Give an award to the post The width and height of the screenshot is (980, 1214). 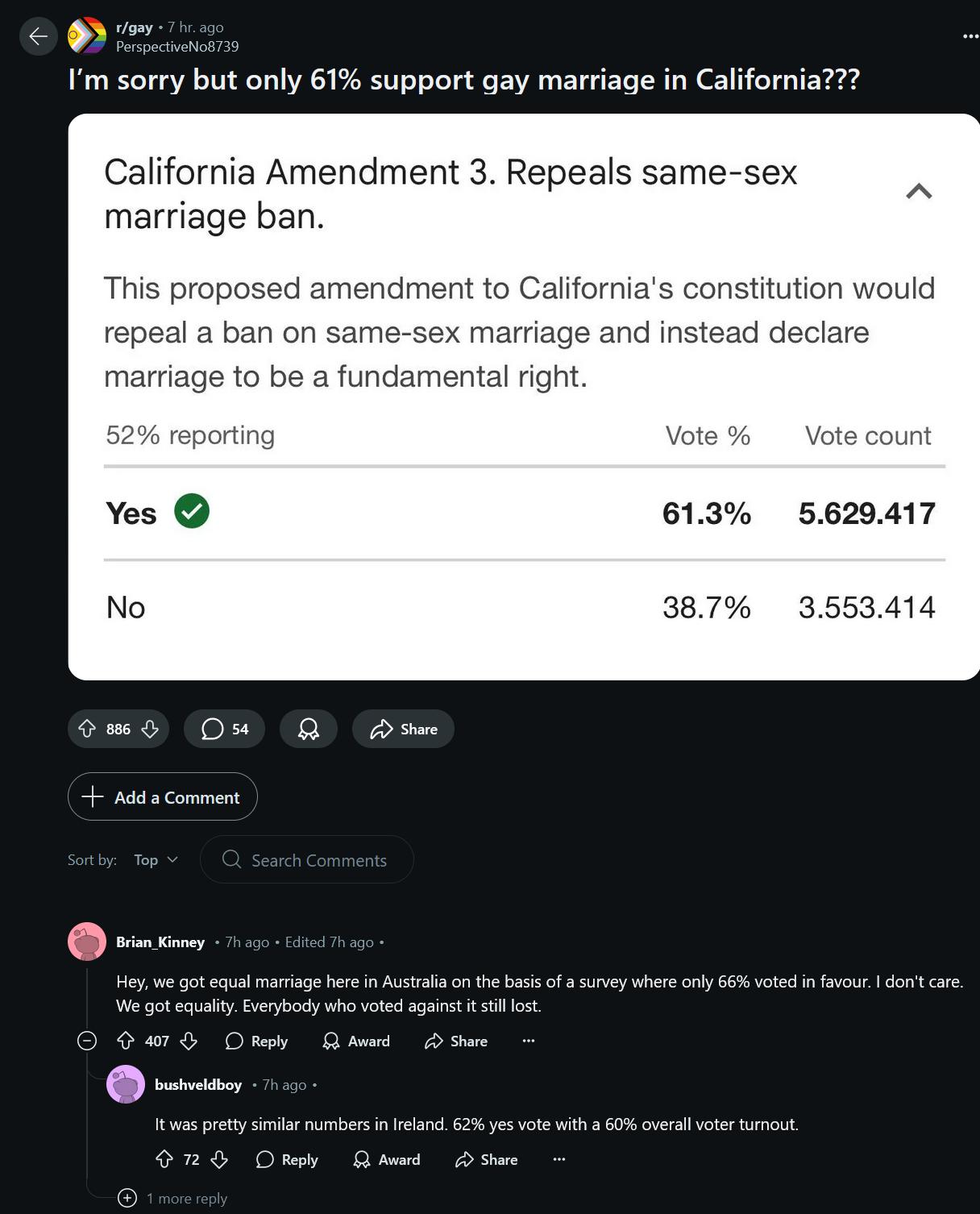(308, 730)
